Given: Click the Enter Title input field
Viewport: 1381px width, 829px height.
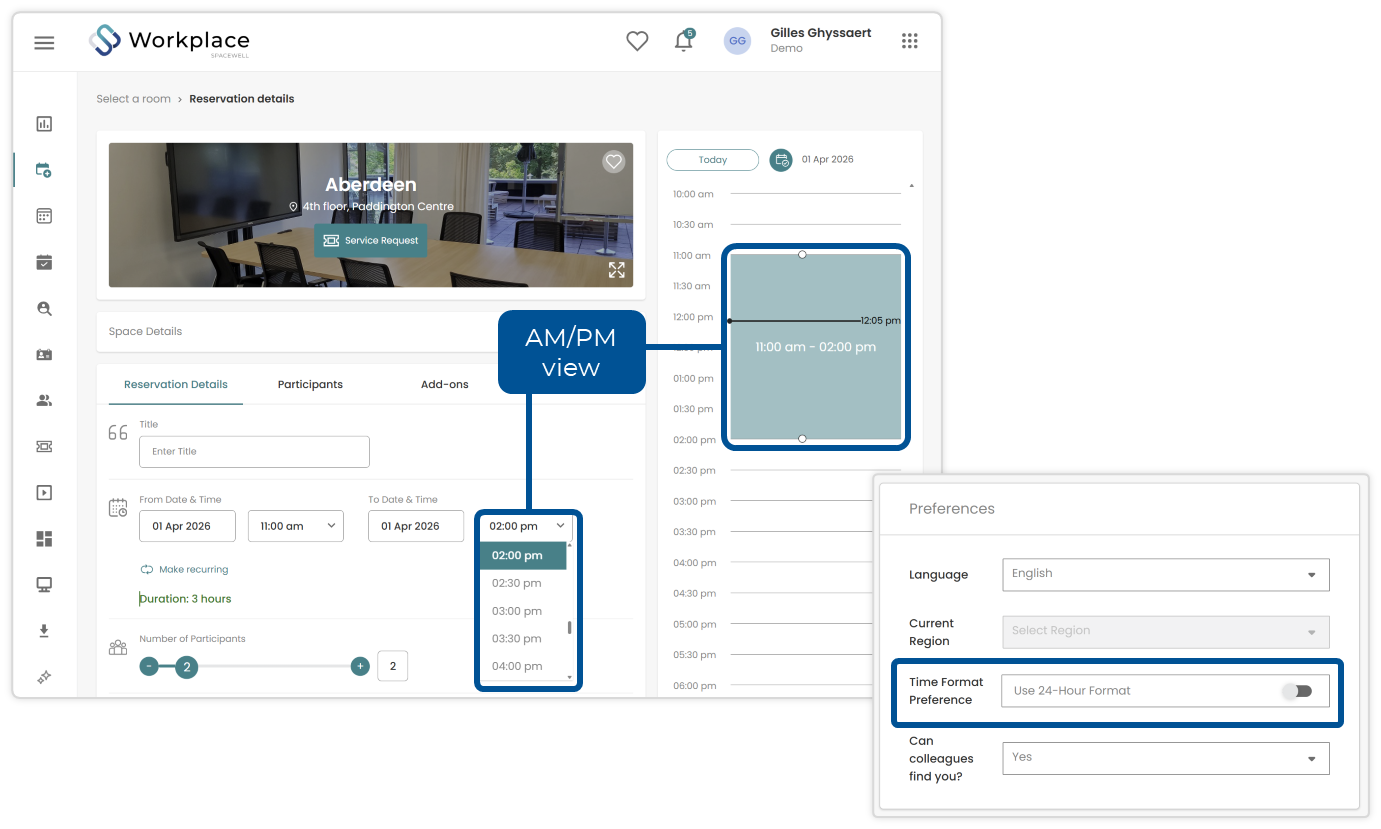Looking at the screenshot, I should pyautogui.click(x=254, y=452).
